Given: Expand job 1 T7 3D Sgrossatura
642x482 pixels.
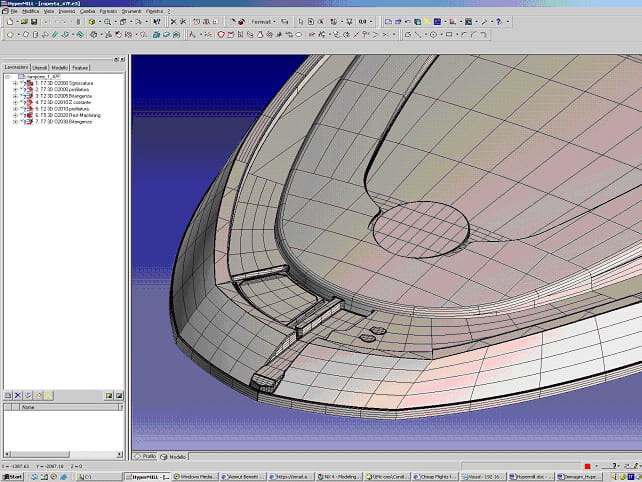Looking at the screenshot, I should point(15,83).
